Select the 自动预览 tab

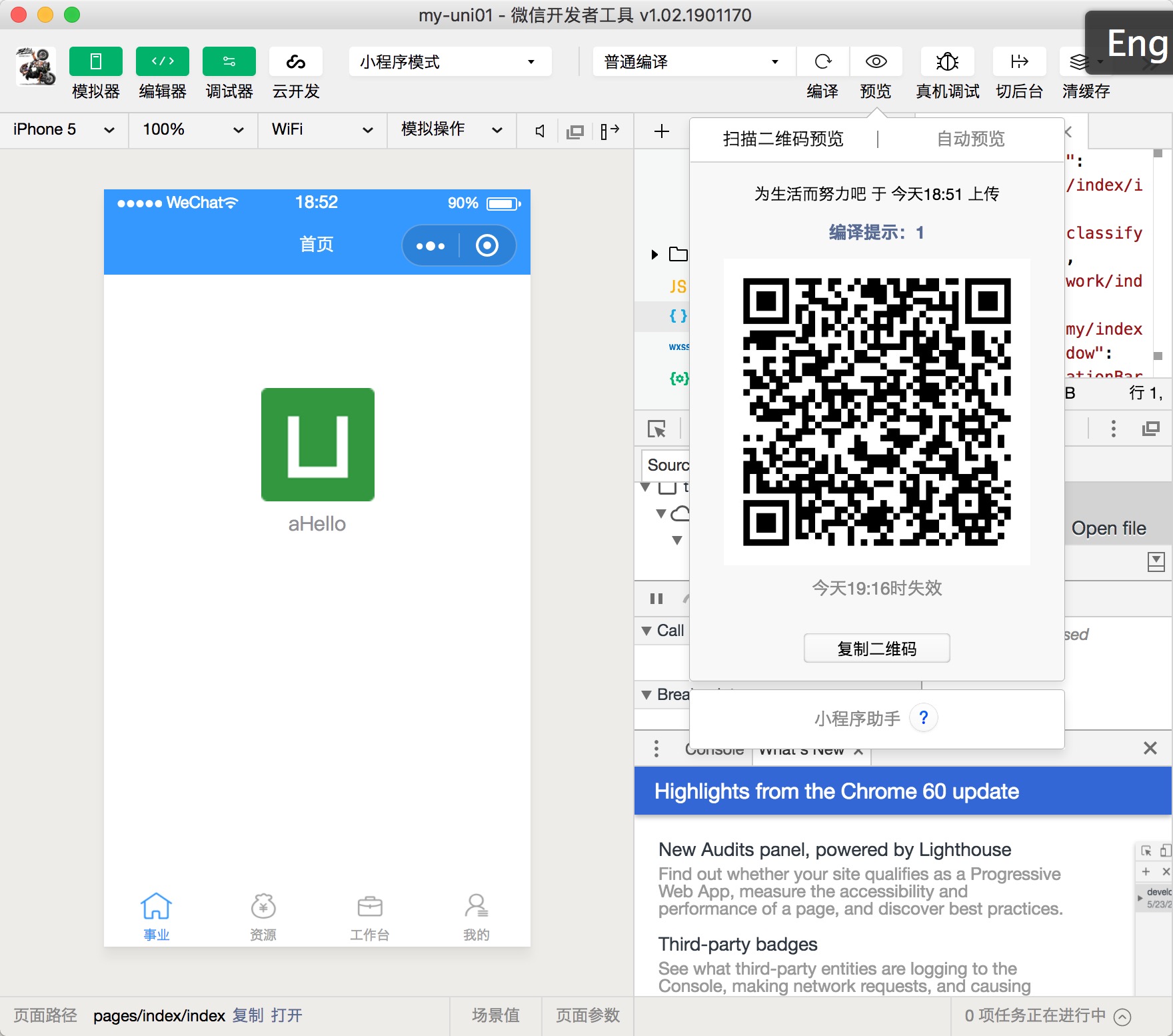[x=970, y=139]
